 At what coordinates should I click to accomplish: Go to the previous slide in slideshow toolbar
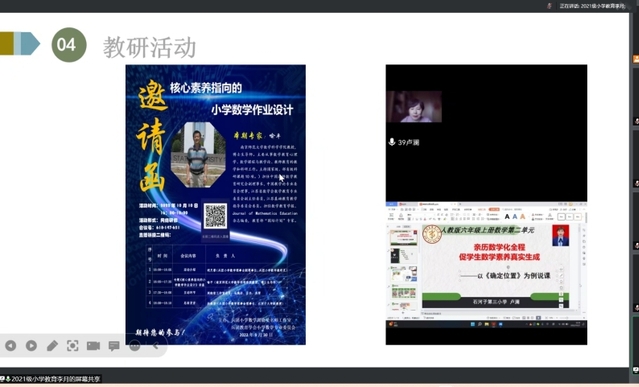[x=11, y=346]
